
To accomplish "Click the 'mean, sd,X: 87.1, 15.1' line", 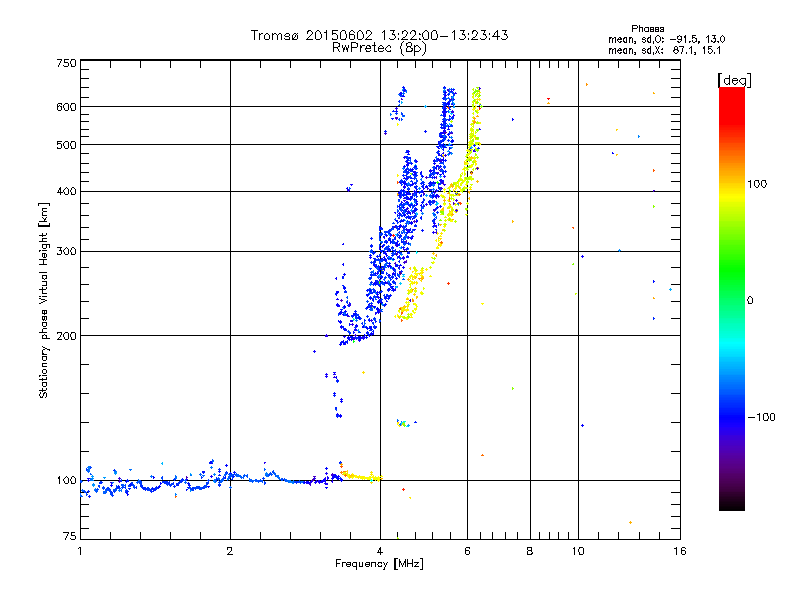I will click(x=664, y=50).
